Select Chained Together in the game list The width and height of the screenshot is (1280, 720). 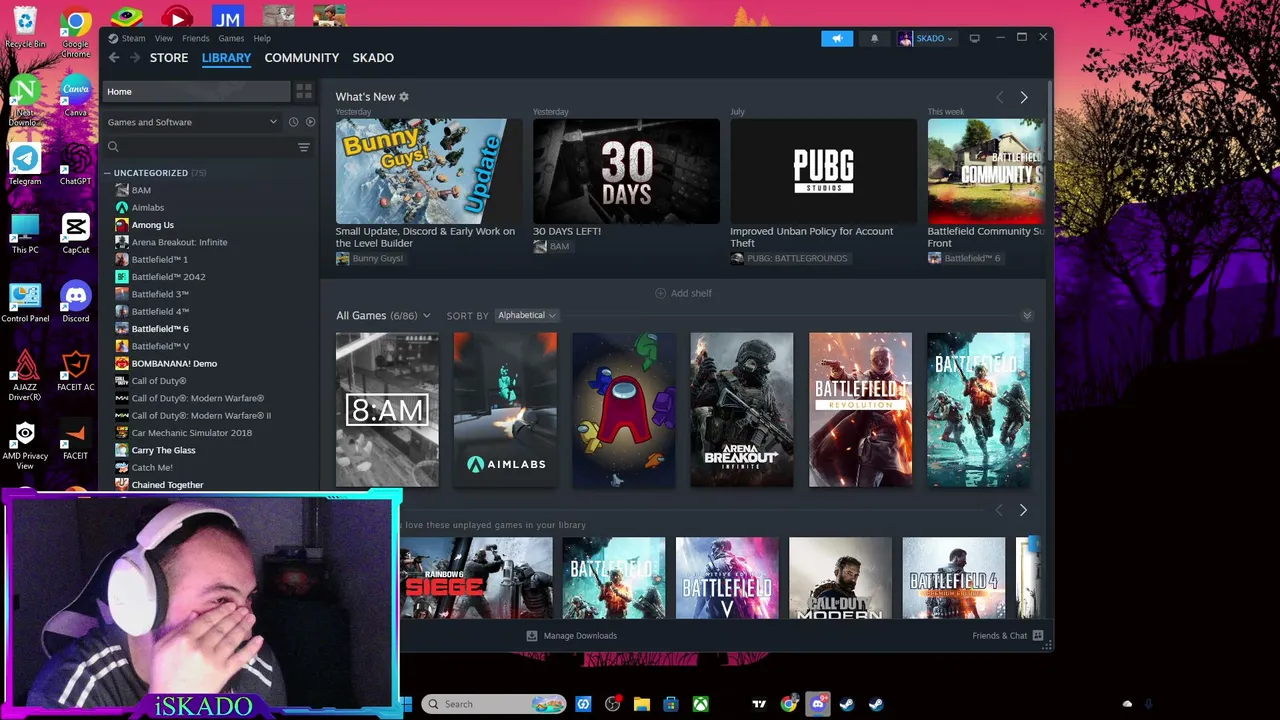pyautogui.click(x=167, y=485)
